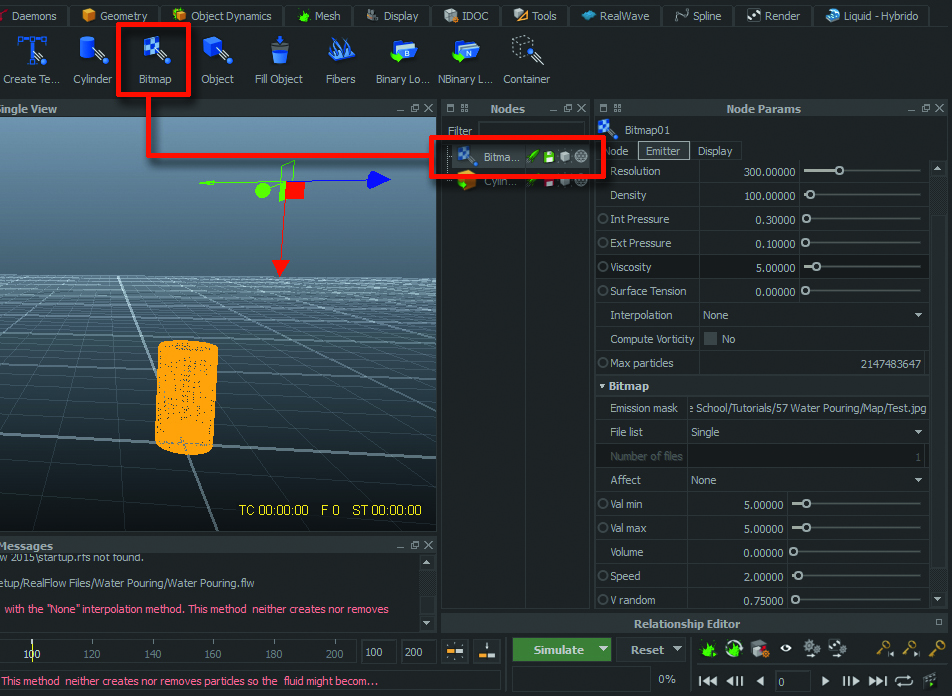The height and width of the screenshot is (696, 952).
Task: Open the cube with gear options icon
Action: point(760,649)
